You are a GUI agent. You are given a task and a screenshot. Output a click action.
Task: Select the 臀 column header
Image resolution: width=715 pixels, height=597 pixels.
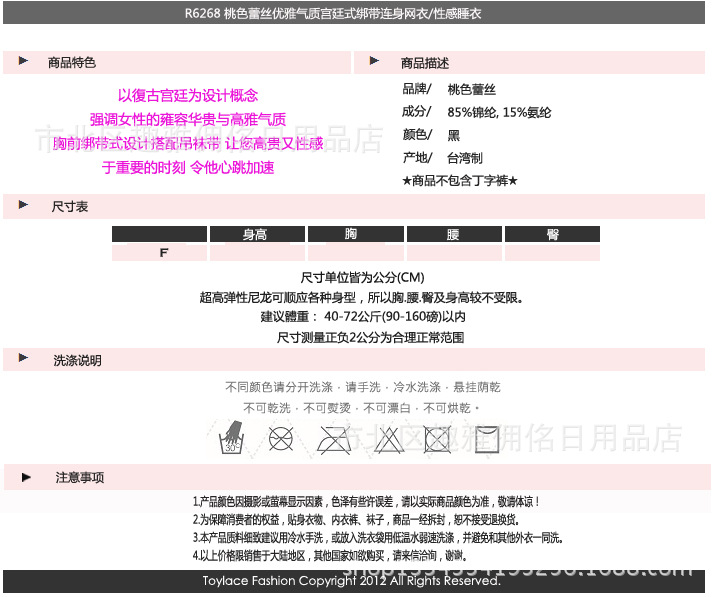click(552, 235)
